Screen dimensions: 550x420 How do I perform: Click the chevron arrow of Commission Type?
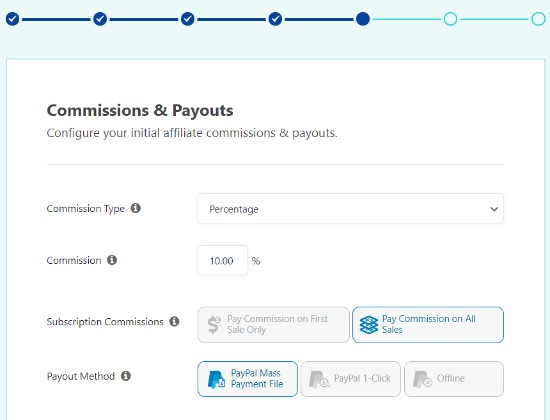point(494,209)
